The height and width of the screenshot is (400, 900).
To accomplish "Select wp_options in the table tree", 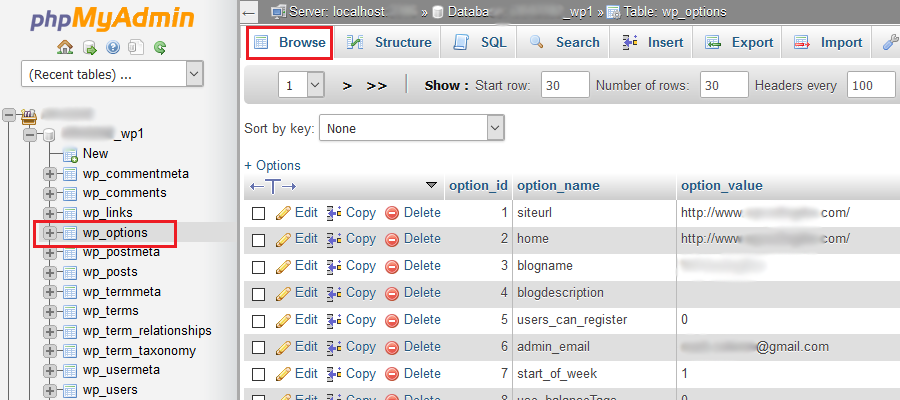I will pyautogui.click(x=115, y=233).
